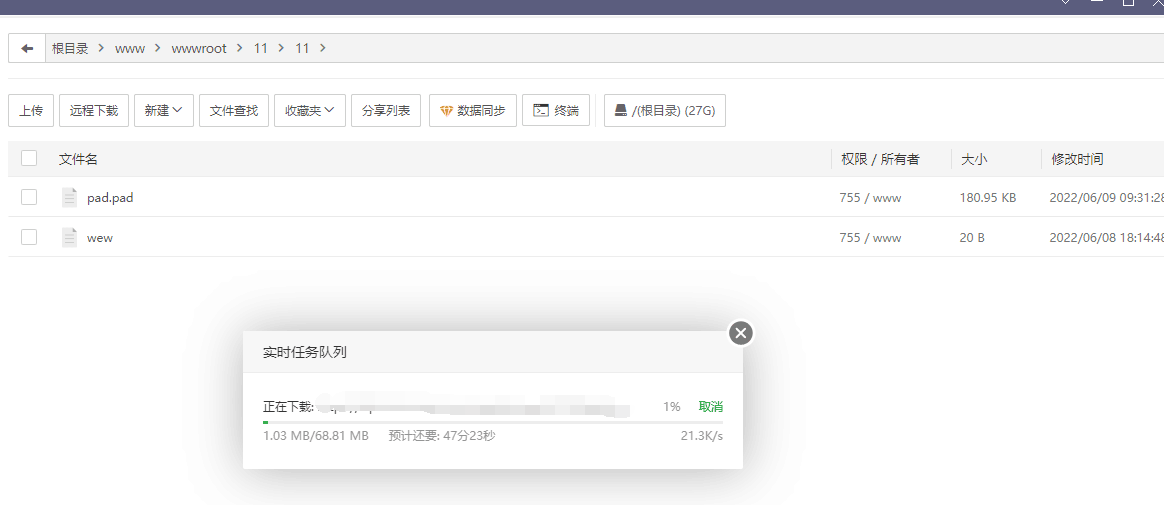
Task: Check the box for wew file
Action: pos(29,238)
